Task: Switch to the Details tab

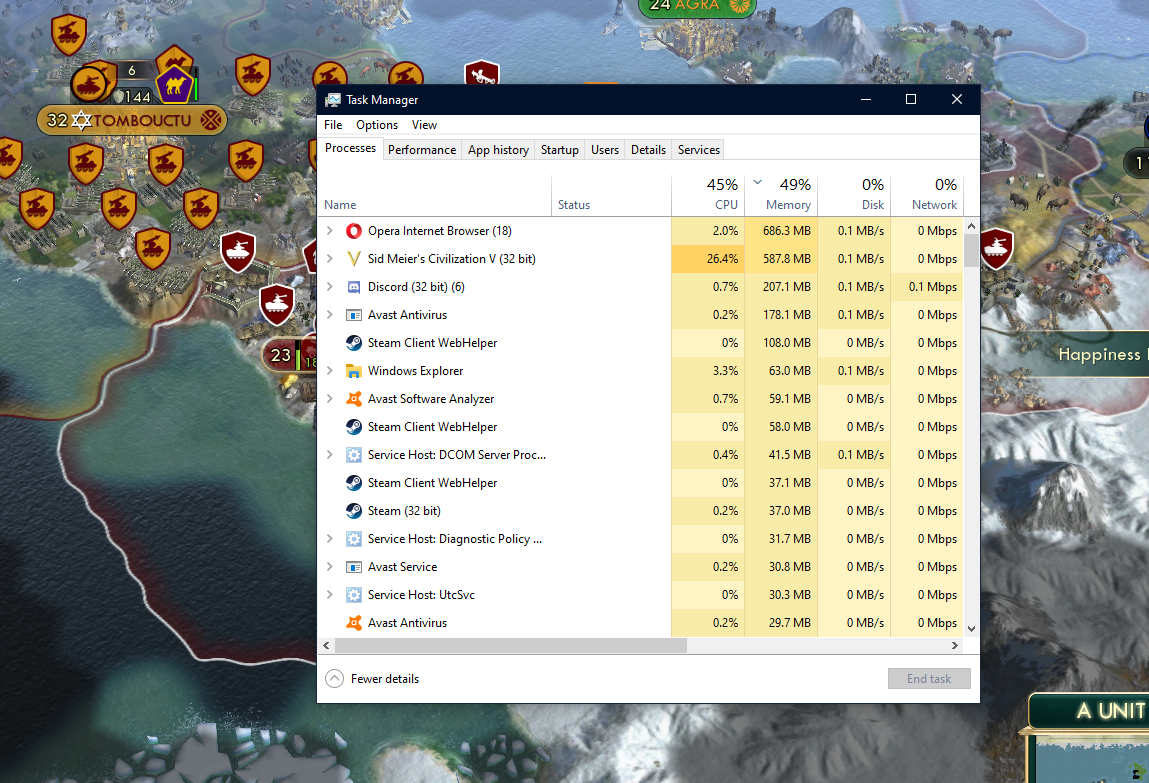Action: coord(649,149)
